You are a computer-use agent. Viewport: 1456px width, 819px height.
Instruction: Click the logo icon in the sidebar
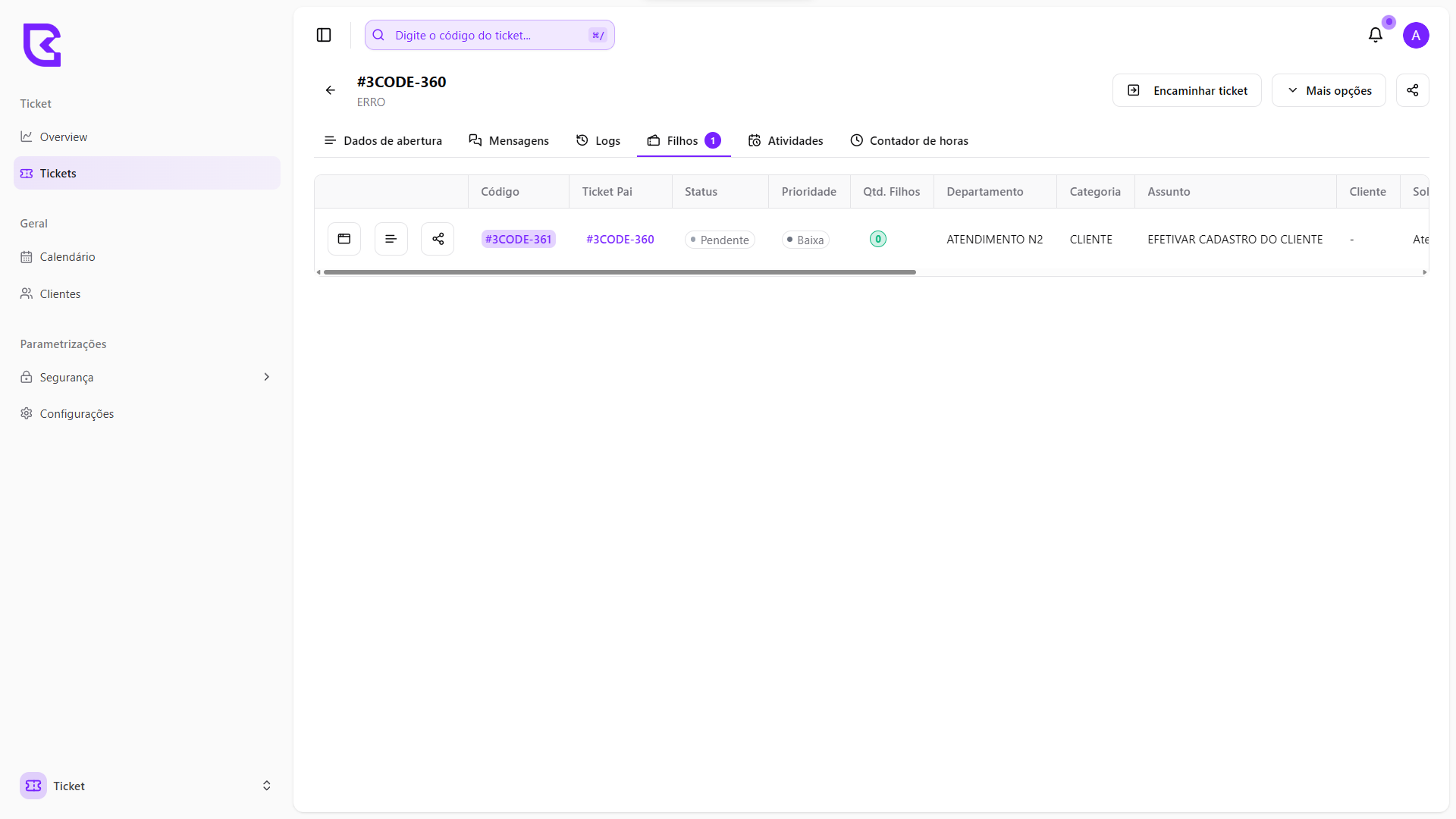tap(42, 45)
